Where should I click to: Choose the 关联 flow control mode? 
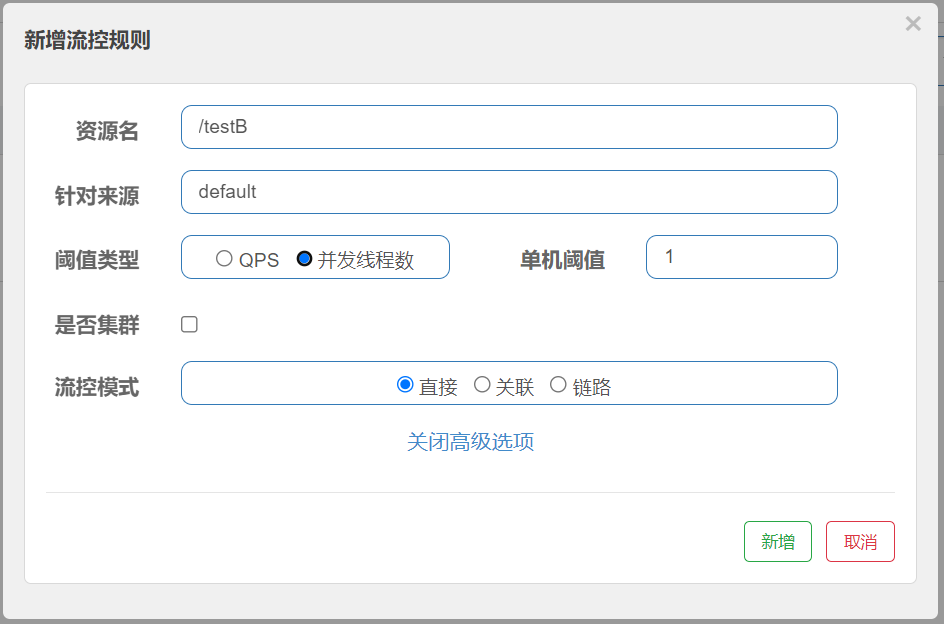pos(482,383)
